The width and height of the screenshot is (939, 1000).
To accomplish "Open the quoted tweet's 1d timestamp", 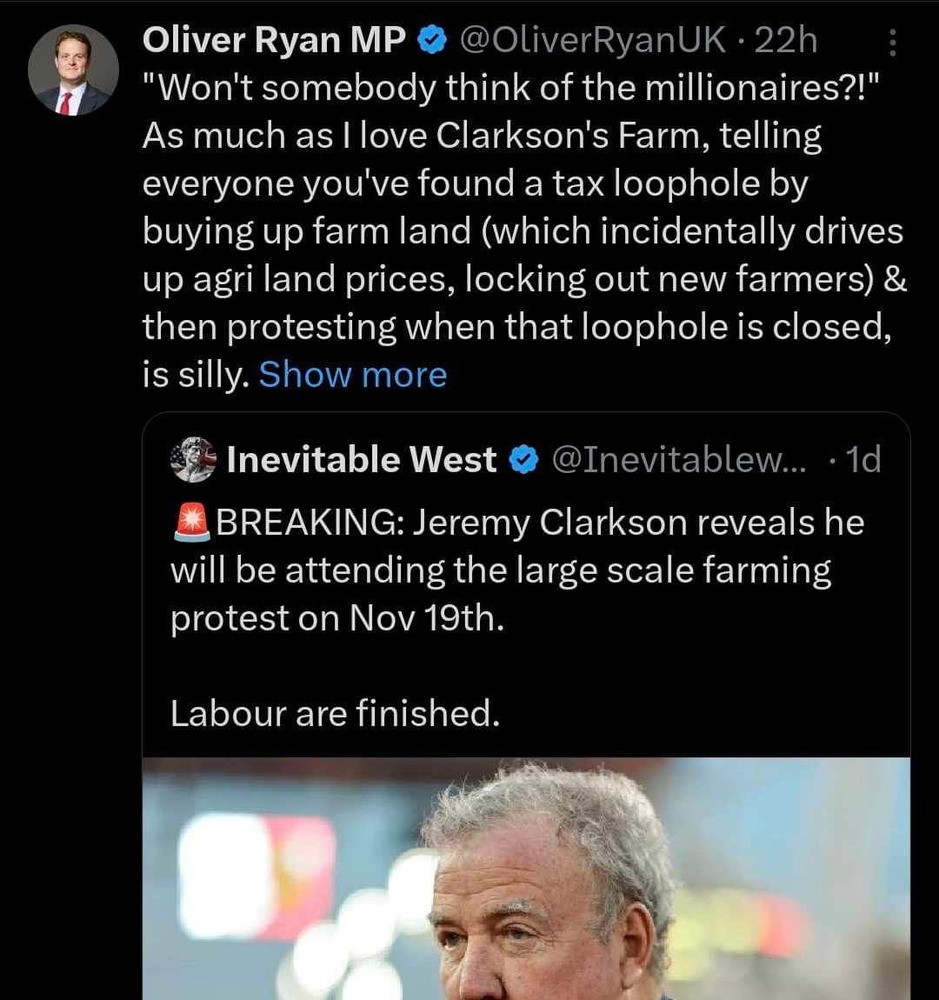I will 862,460.
